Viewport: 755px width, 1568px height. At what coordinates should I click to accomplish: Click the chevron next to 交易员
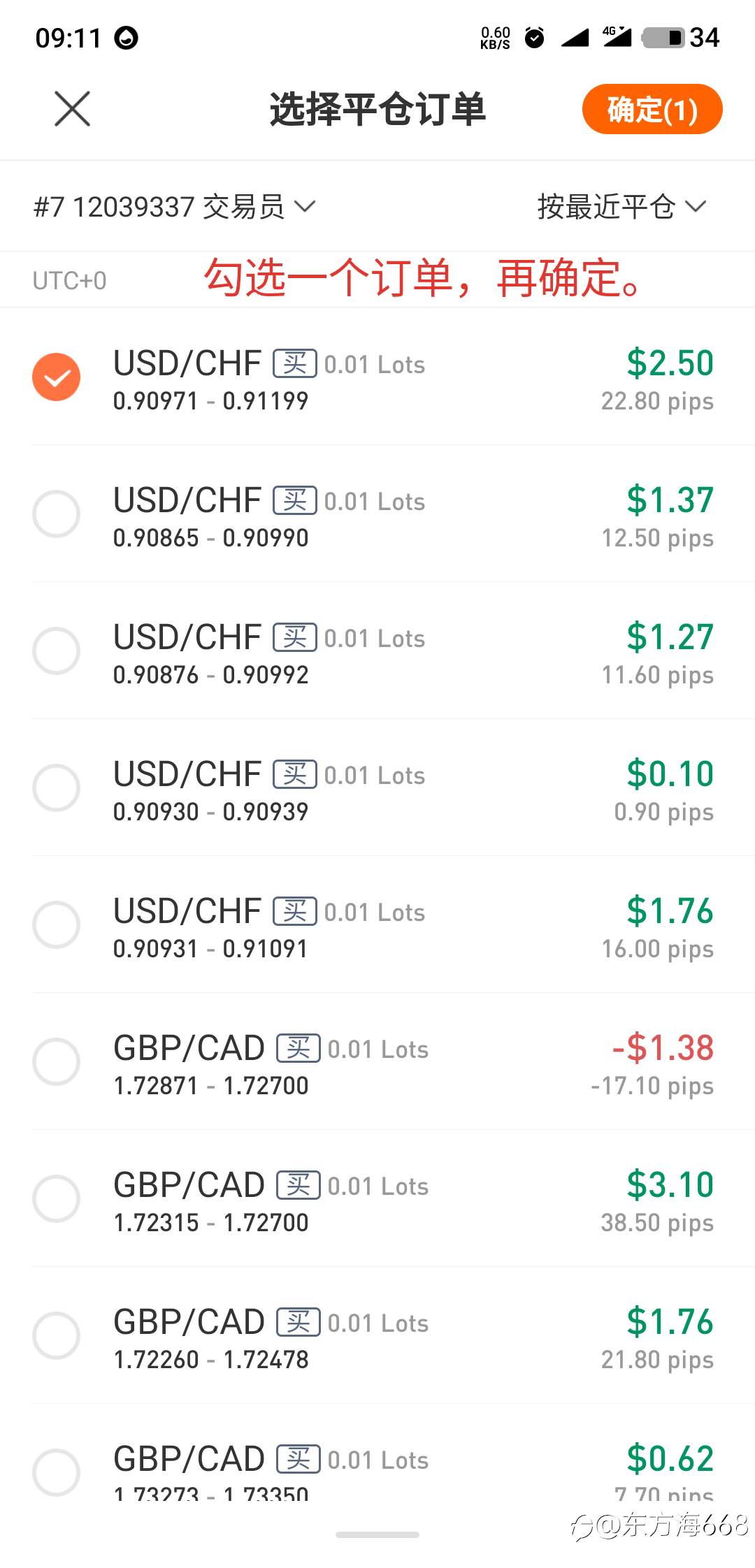(x=305, y=207)
